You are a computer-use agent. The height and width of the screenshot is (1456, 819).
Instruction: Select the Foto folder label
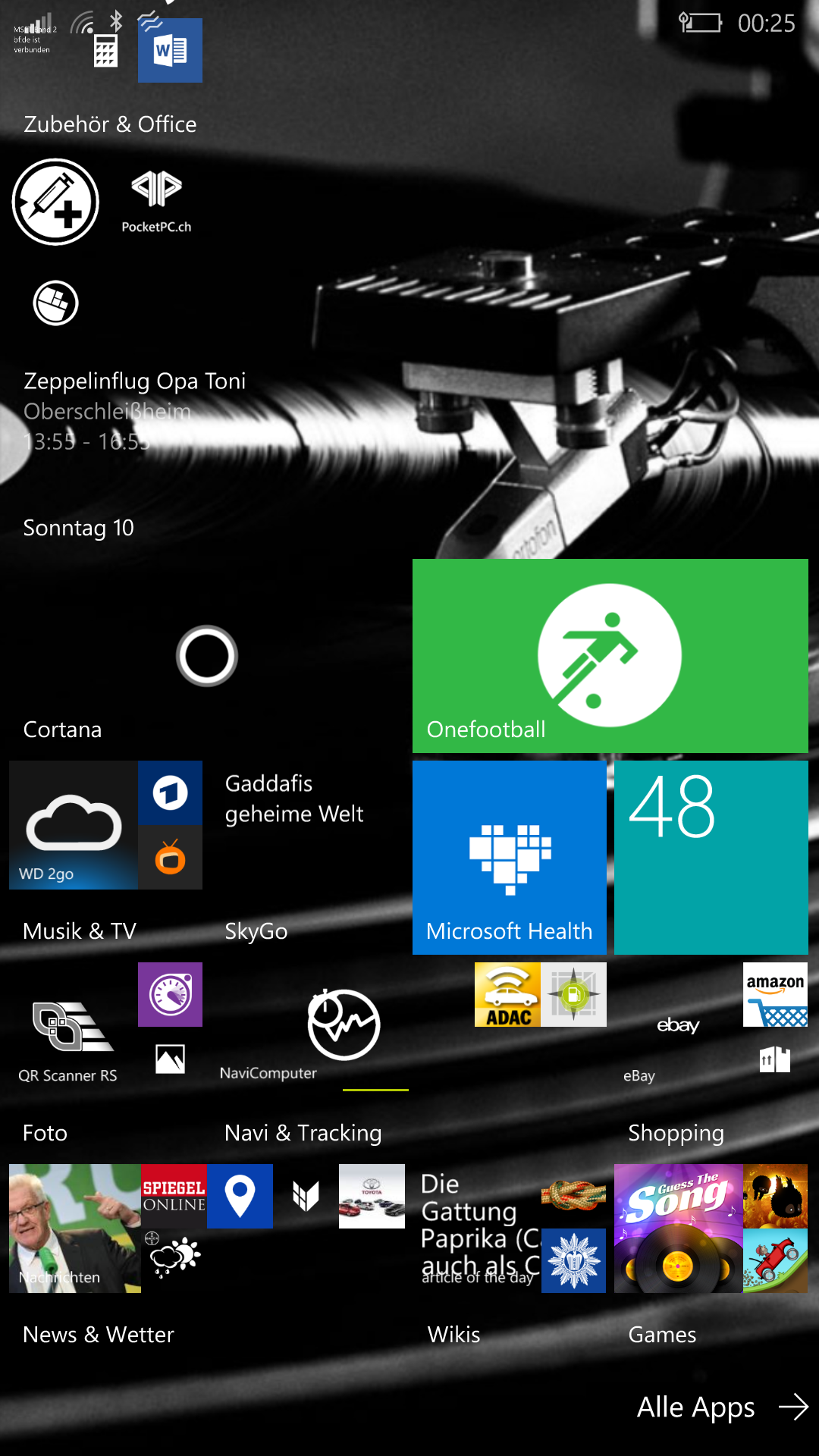(45, 1133)
